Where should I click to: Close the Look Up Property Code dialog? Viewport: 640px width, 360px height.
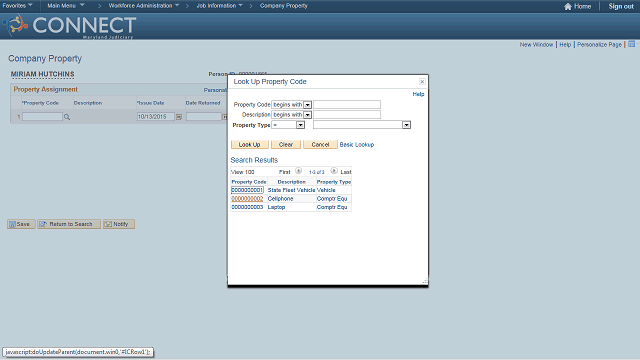(x=422, y=82)
